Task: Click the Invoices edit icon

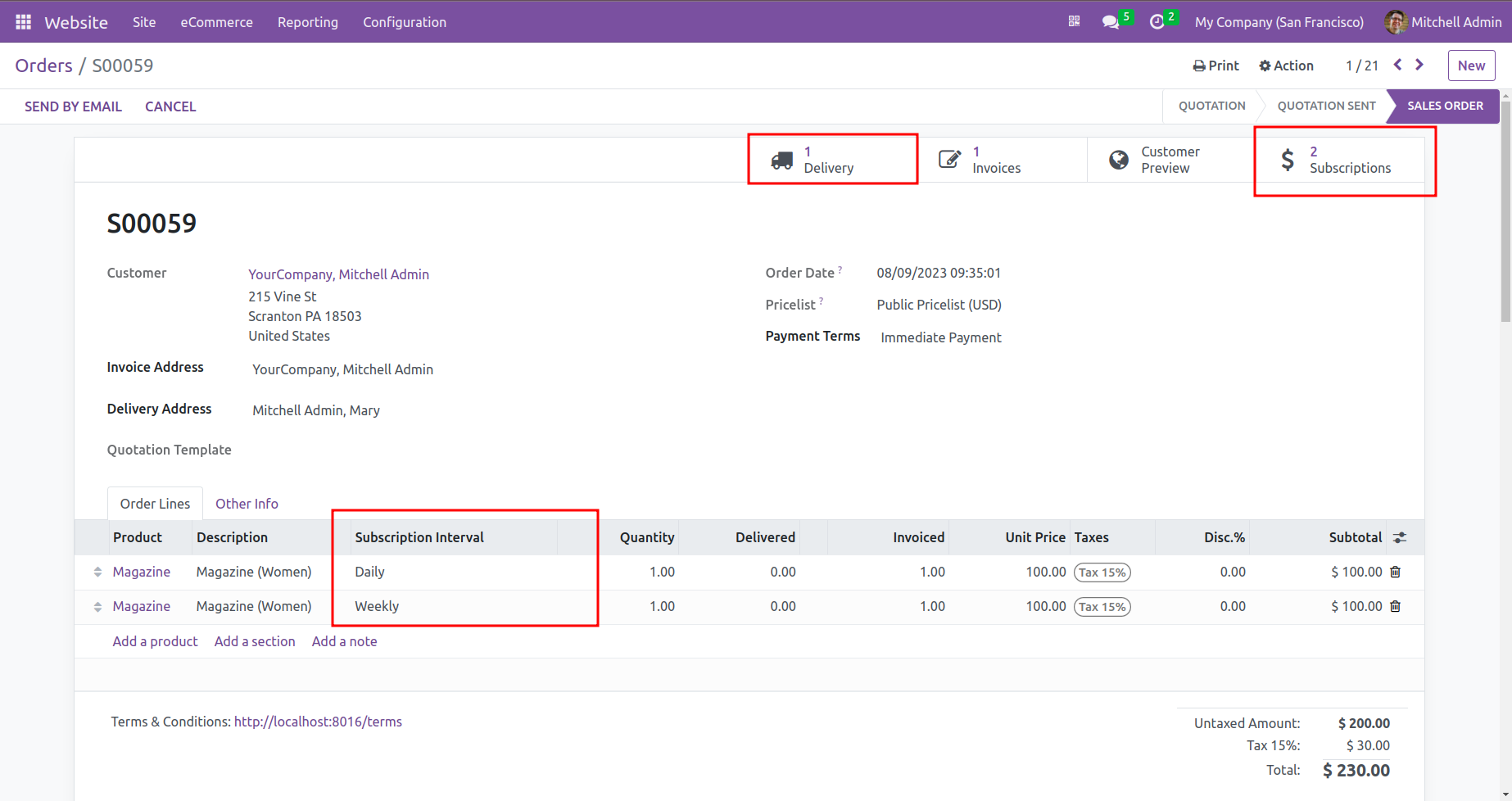Action: tap(949, 160)
